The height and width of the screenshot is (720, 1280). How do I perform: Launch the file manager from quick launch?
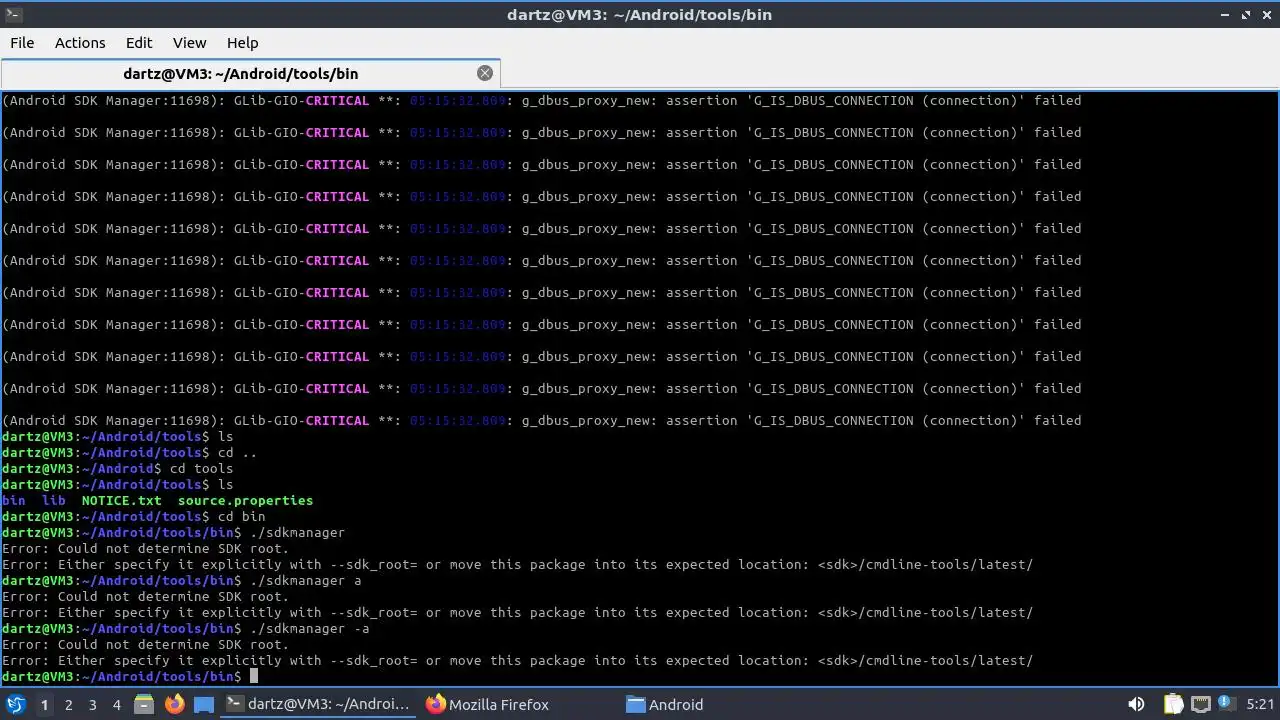144,704
